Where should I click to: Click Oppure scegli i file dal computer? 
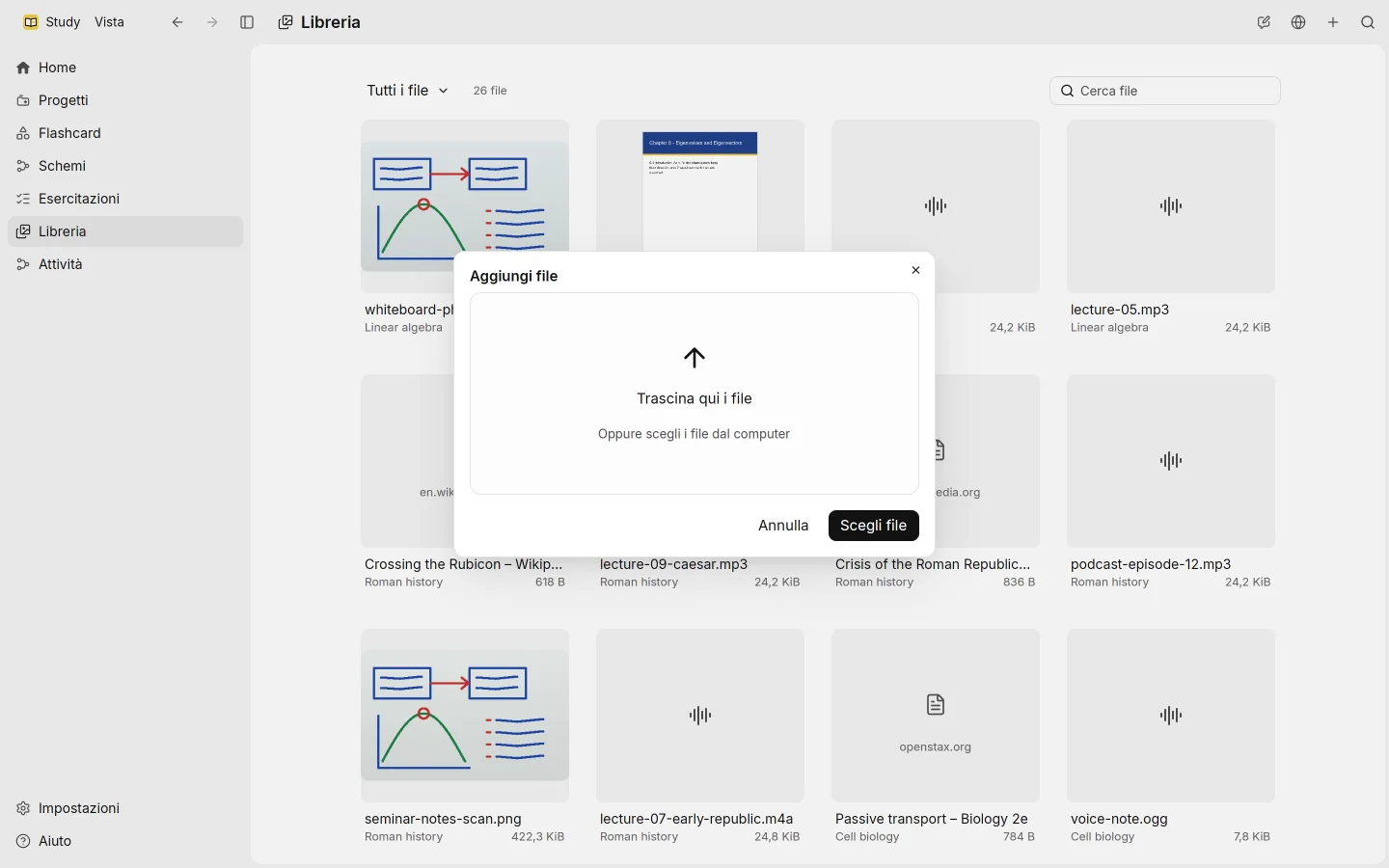click(x=694, y=434)
